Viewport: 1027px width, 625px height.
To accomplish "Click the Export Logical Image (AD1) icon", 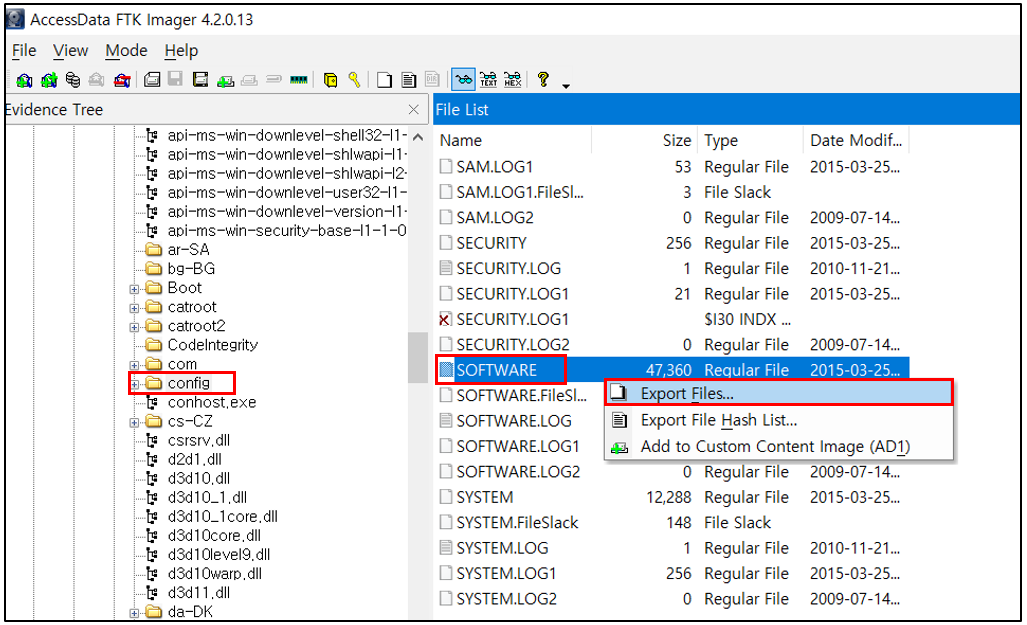I will [200, 80].
